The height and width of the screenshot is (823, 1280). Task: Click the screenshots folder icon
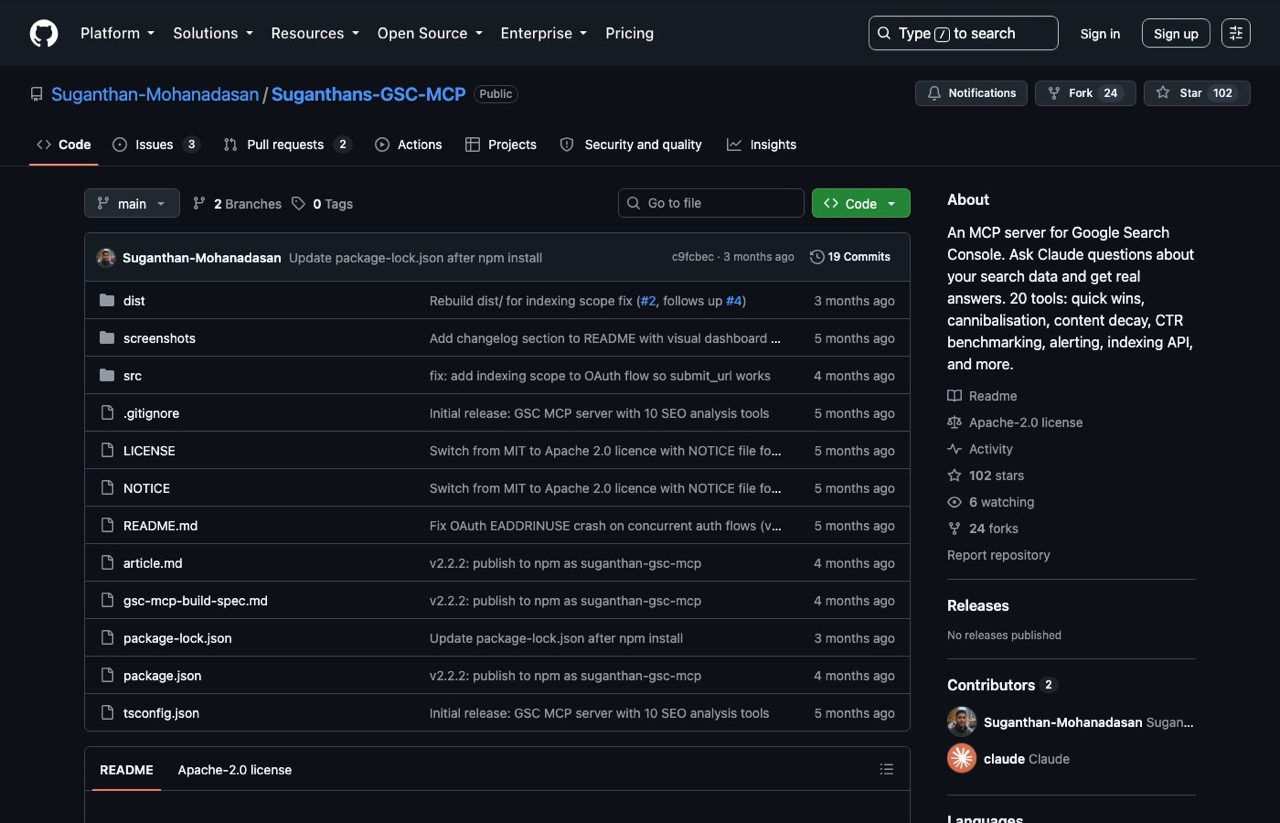(107, 338)
